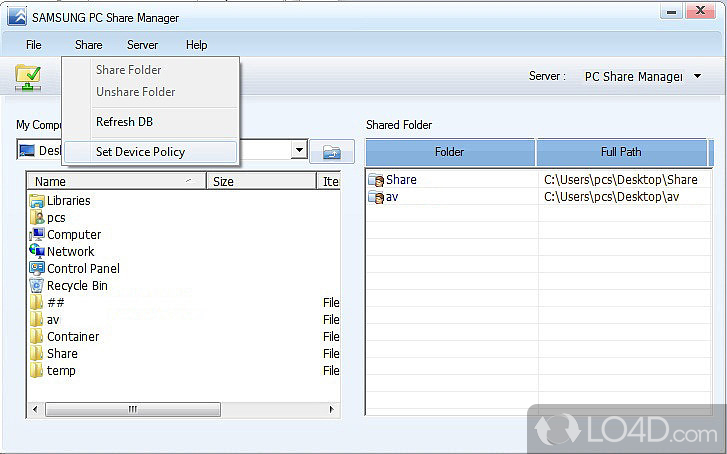The height and width of the screenshot is (454, 727).
Task: Click the Network globe icon
Action: point(37,251)
